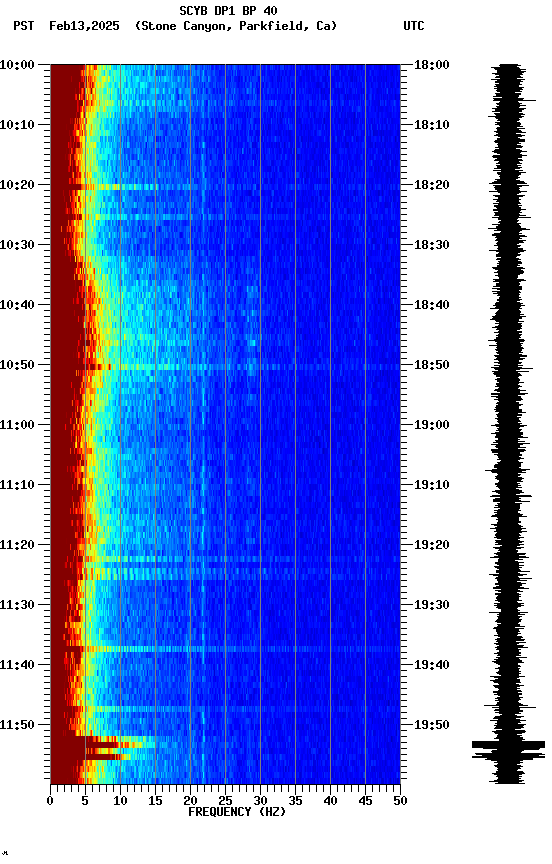Screen dimensions: 552x864
Task: Click the '18:50' UTC time label
Action: [432, 365]
